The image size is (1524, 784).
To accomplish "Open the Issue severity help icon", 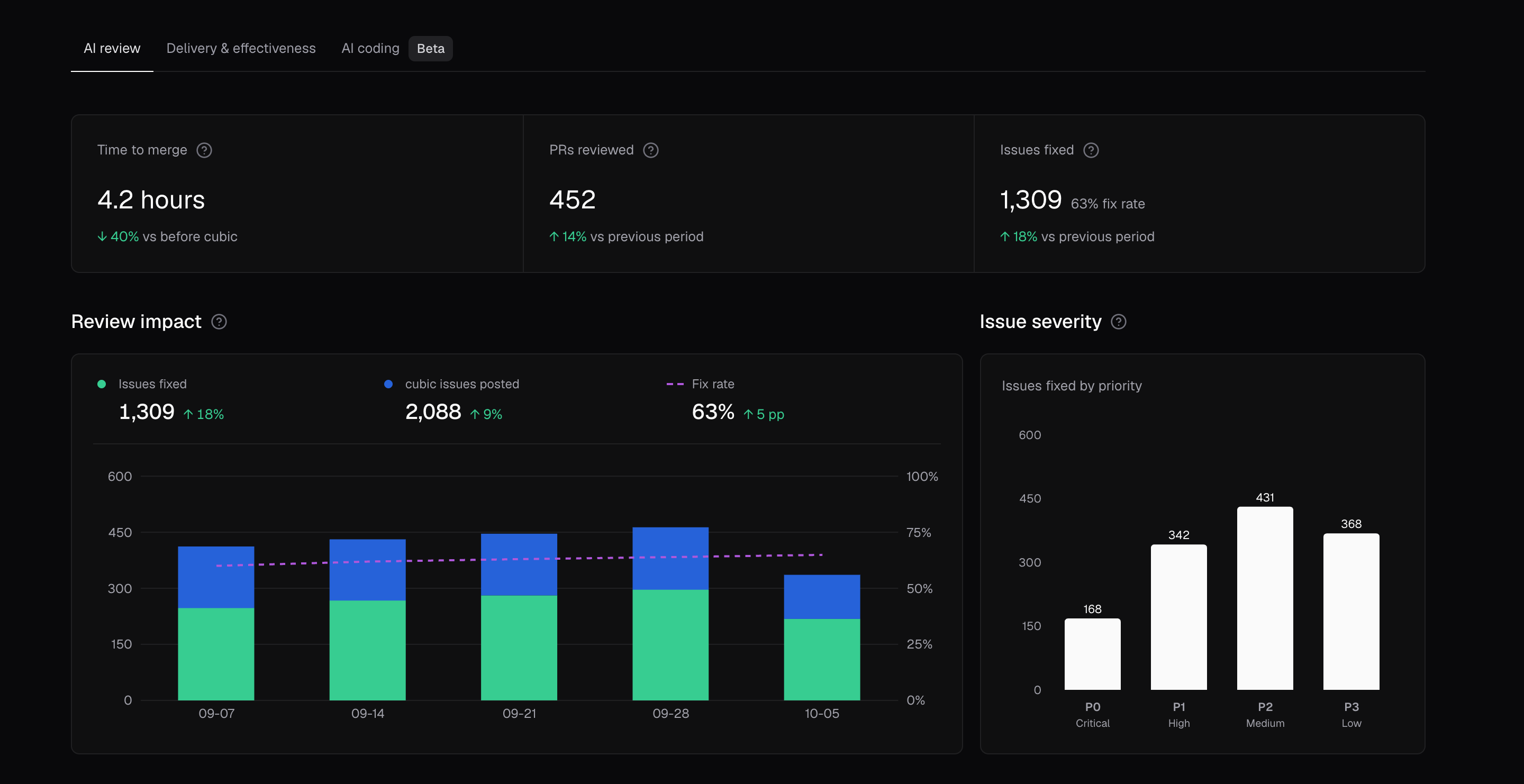I will 1119,322.
